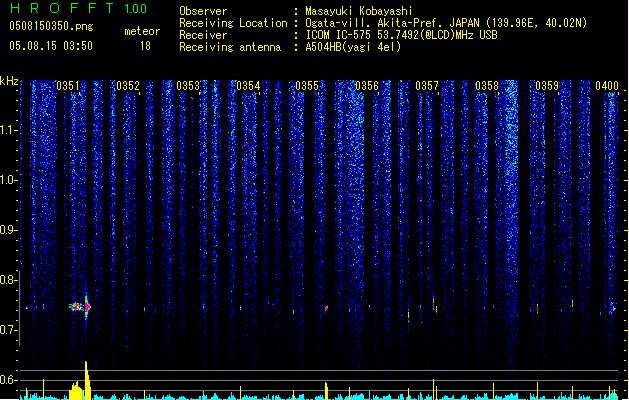Click the meteor count value 18
This screenshot has height=400, width=629.
[x=145, y=46]
